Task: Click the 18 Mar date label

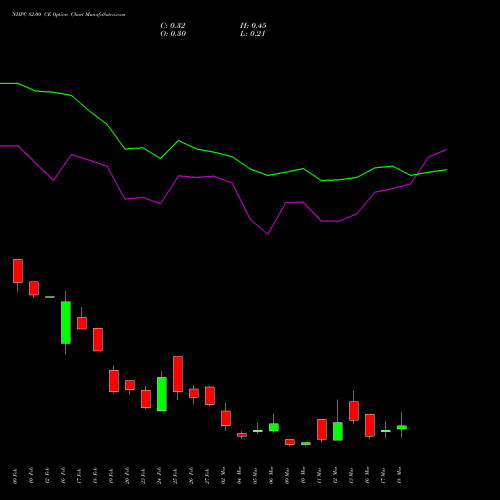Action: tap(400, 476)
